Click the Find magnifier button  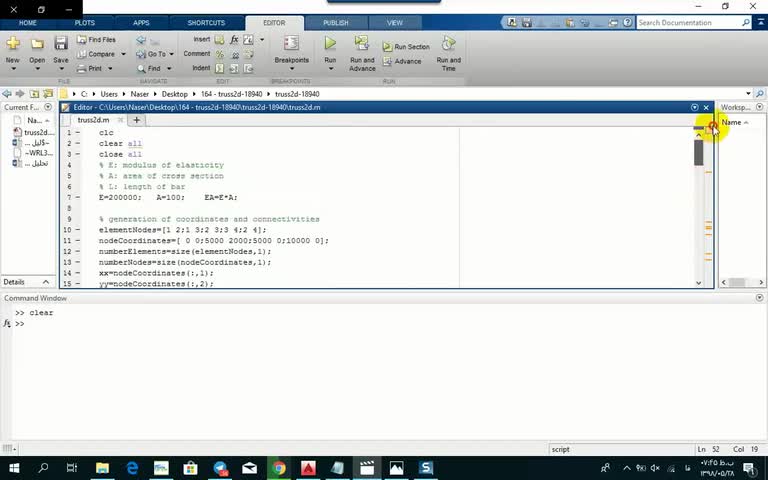point(149,69)
